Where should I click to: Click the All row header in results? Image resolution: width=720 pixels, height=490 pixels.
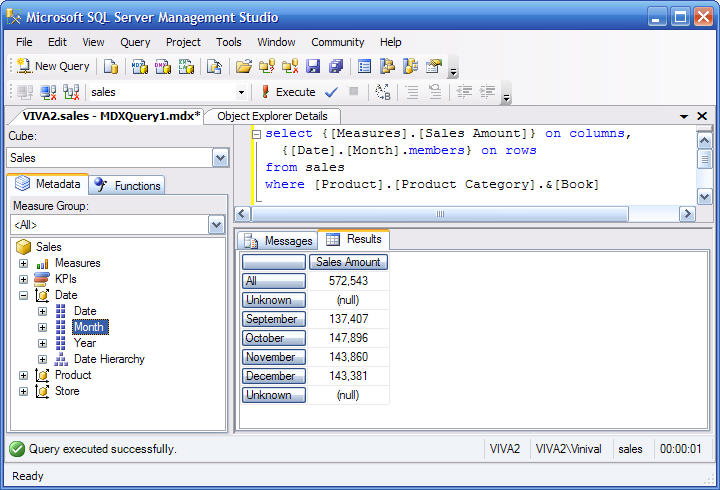pyautogui.click(x=274, y=281)
